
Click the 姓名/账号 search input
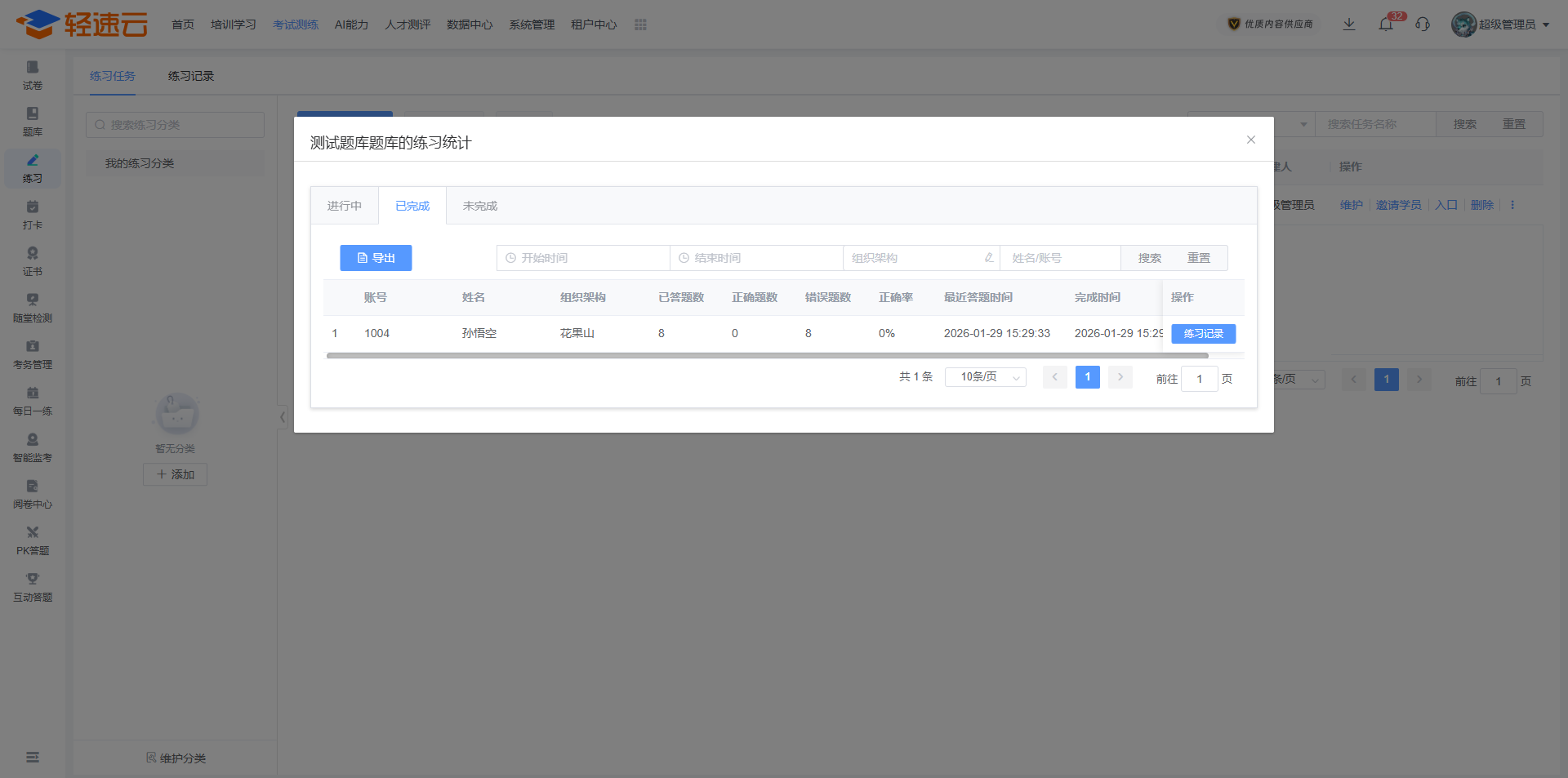tap(1060, 258)
